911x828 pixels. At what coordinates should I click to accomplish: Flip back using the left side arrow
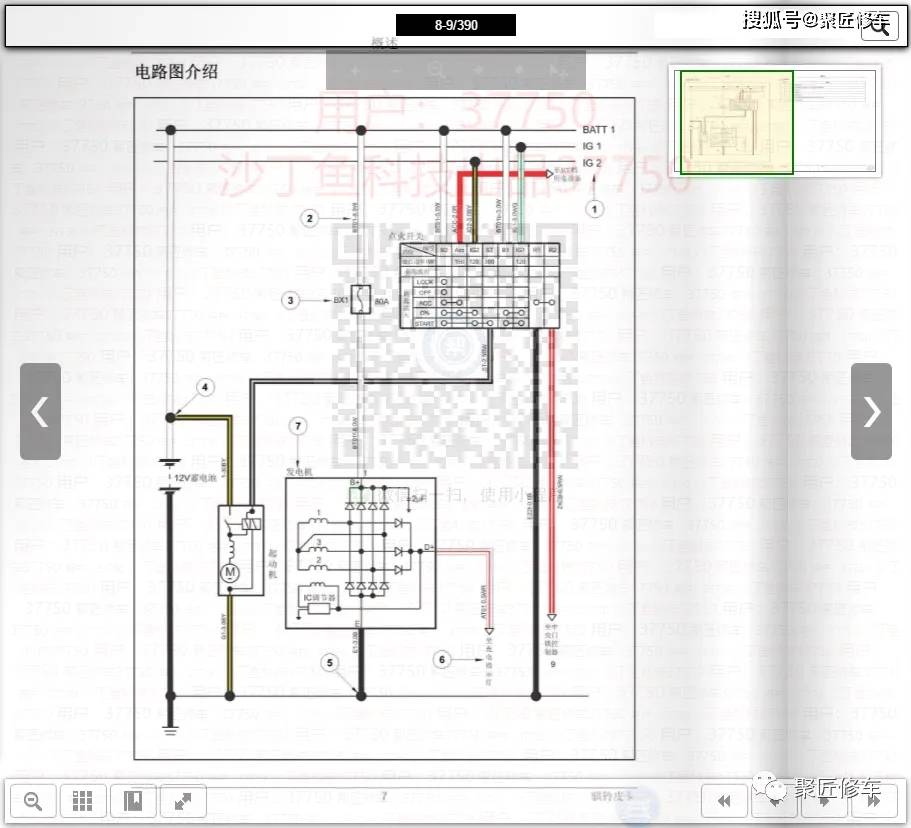pos(40,411)
